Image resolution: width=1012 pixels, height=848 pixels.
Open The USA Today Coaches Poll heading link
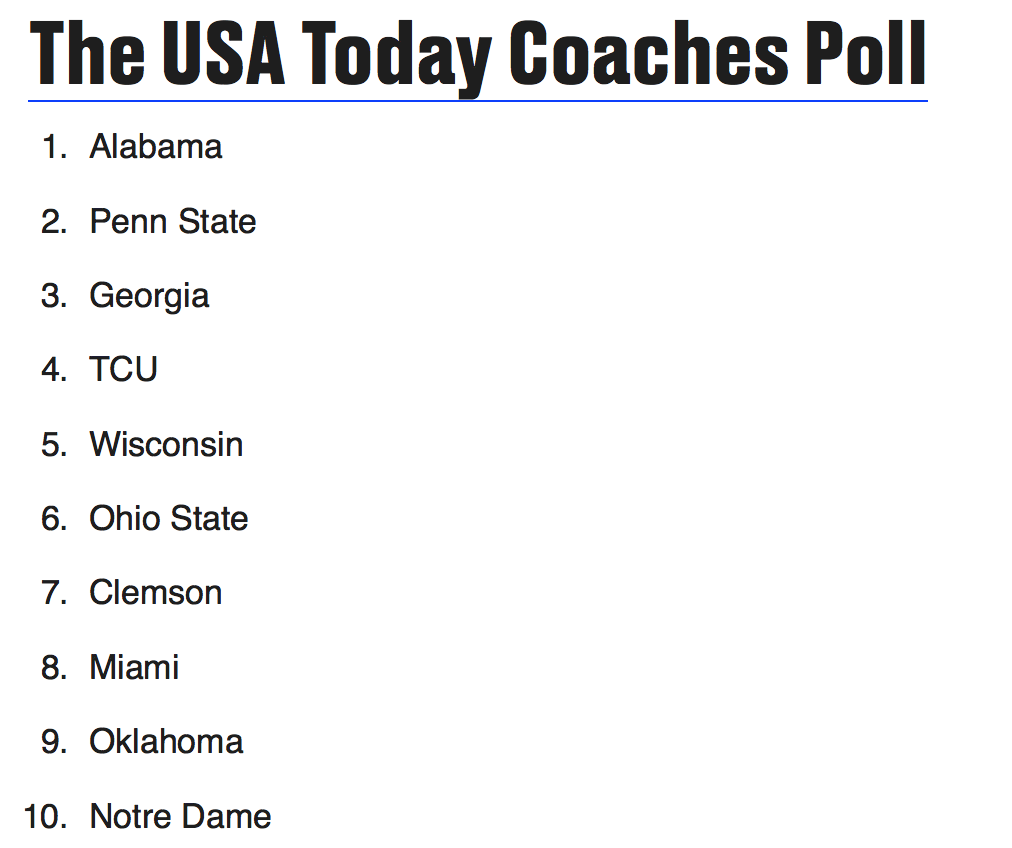(478, 54)
